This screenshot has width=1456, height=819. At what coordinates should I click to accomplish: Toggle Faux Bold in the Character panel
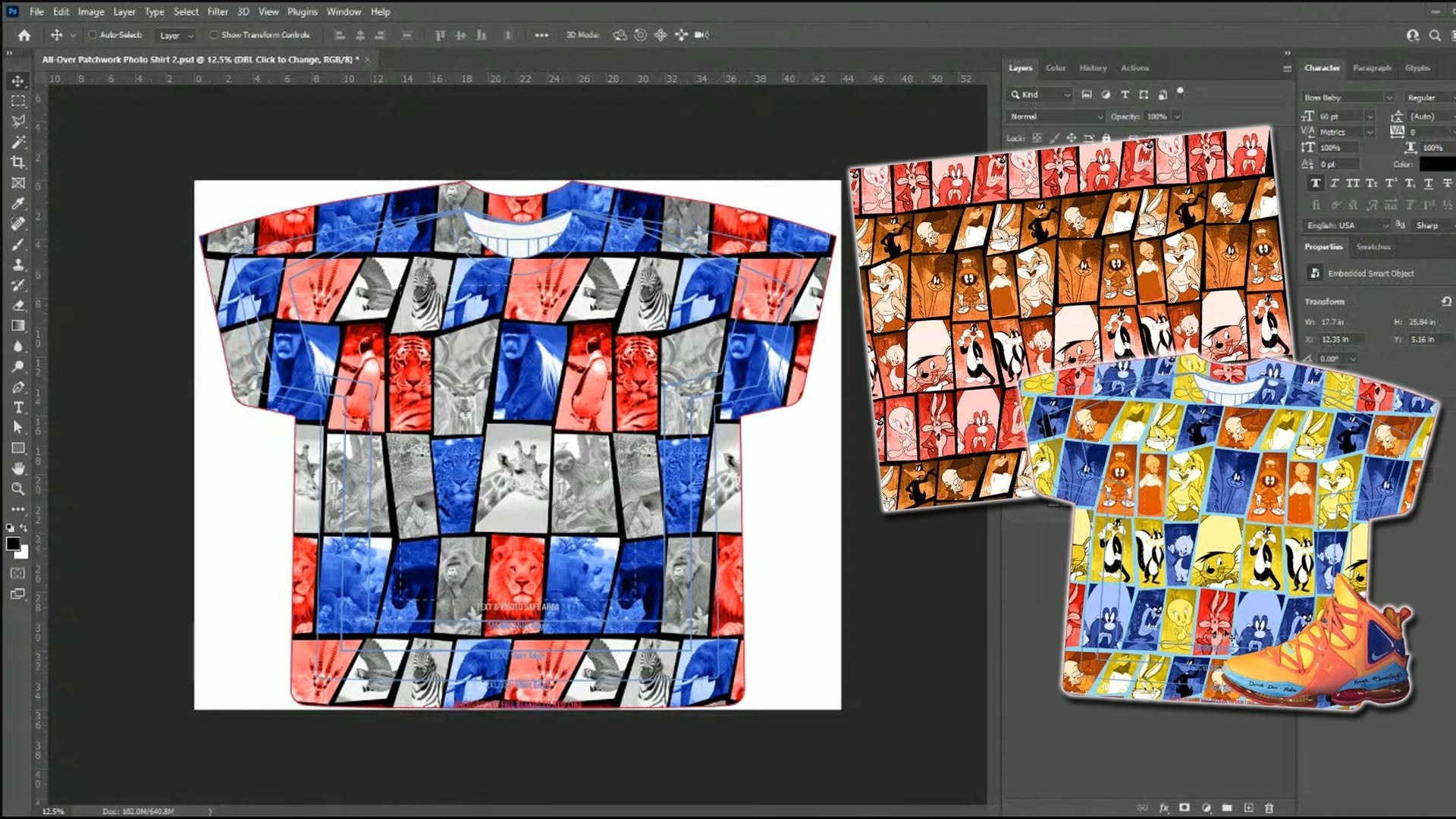1316,183
